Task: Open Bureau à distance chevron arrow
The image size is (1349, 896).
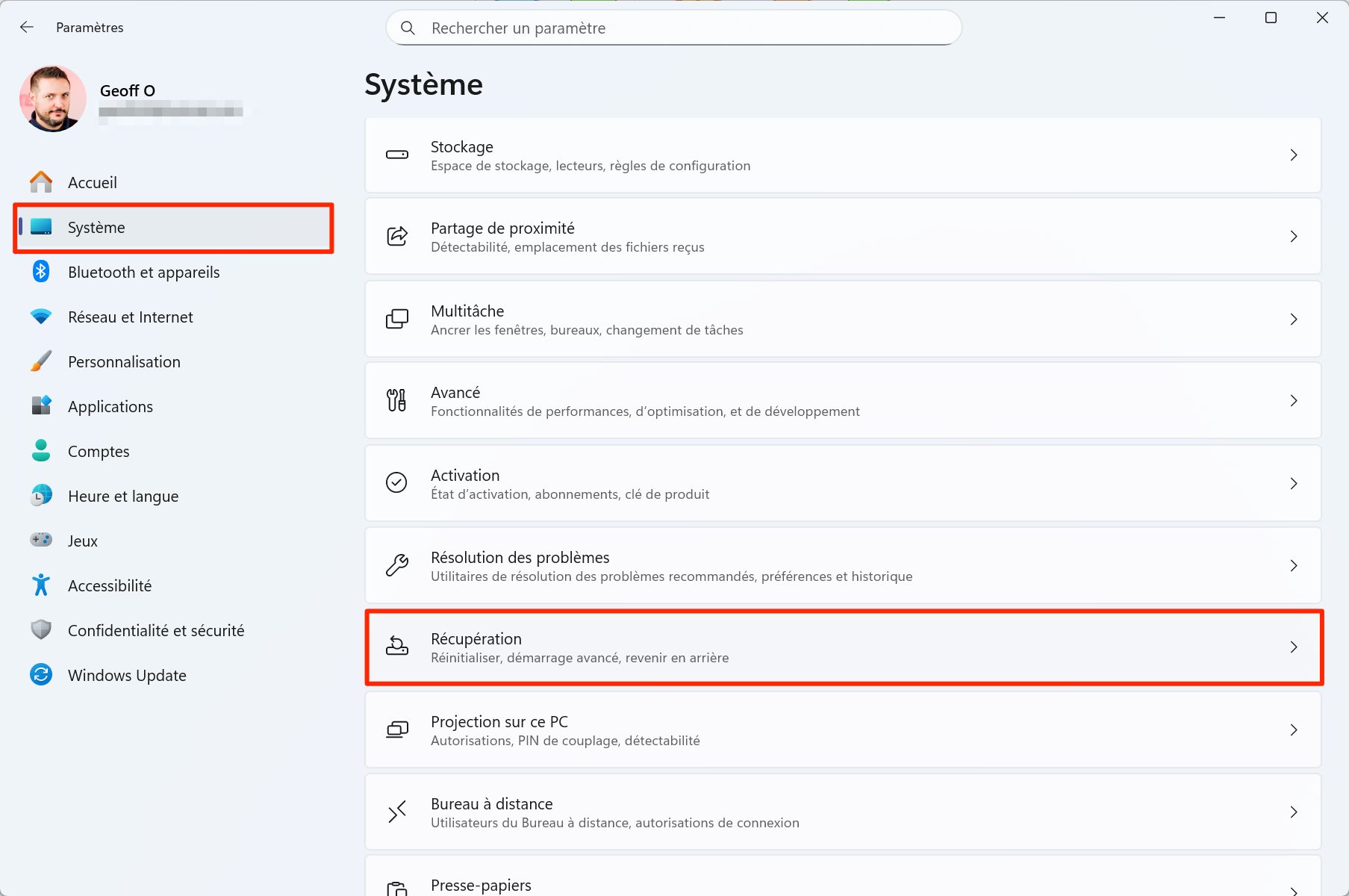Action: coord(1293,812)
